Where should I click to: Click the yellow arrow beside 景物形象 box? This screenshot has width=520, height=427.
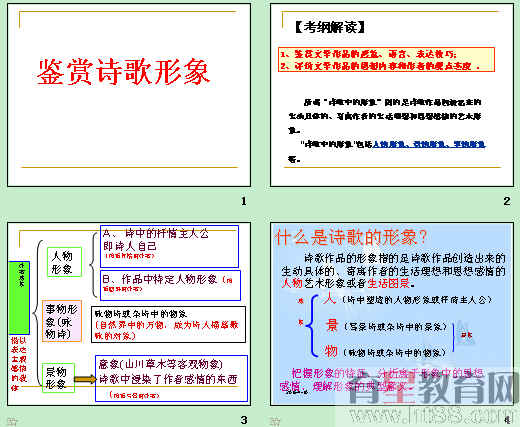tap(85, 379)
